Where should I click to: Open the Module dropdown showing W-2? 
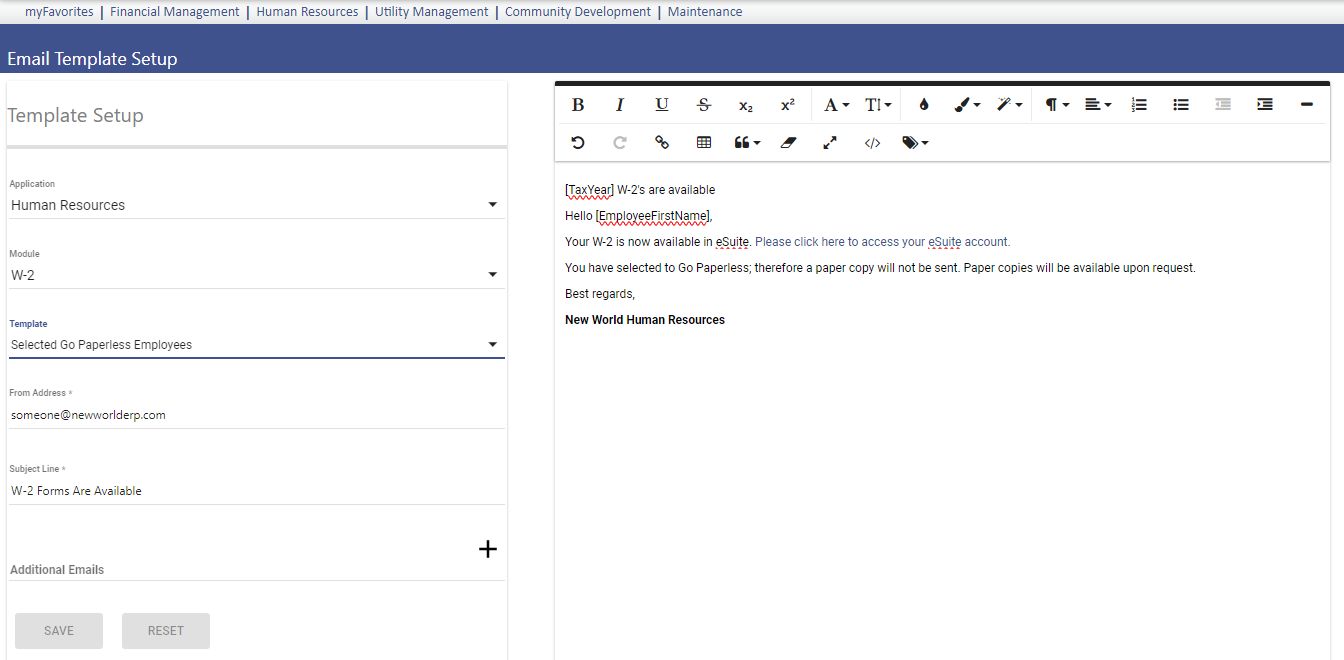tap(491, 274)
